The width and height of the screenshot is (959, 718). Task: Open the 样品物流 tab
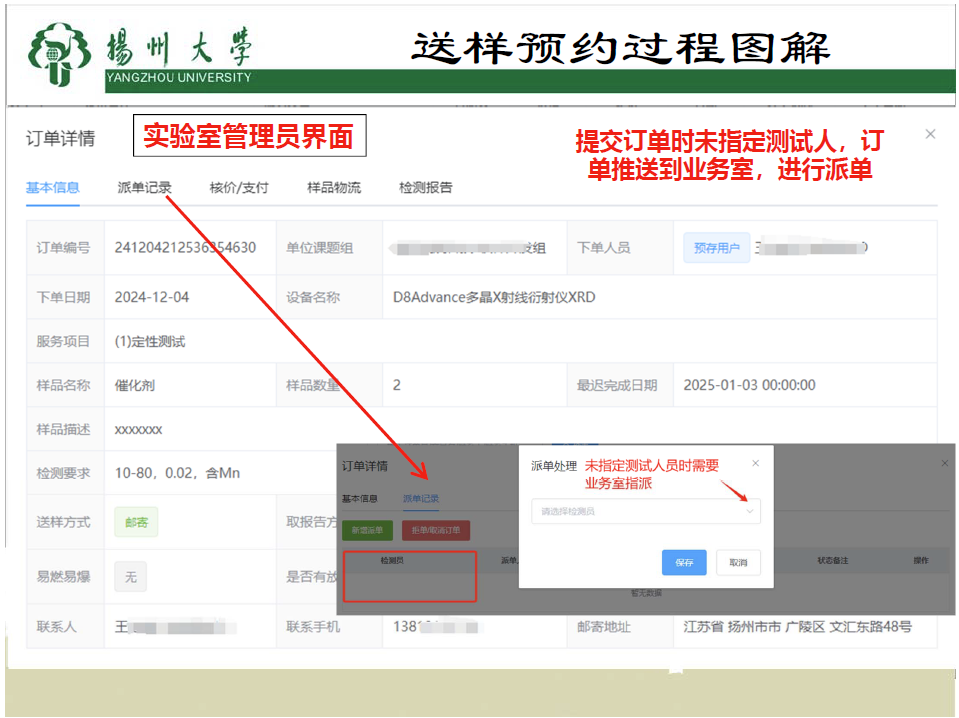334,187
